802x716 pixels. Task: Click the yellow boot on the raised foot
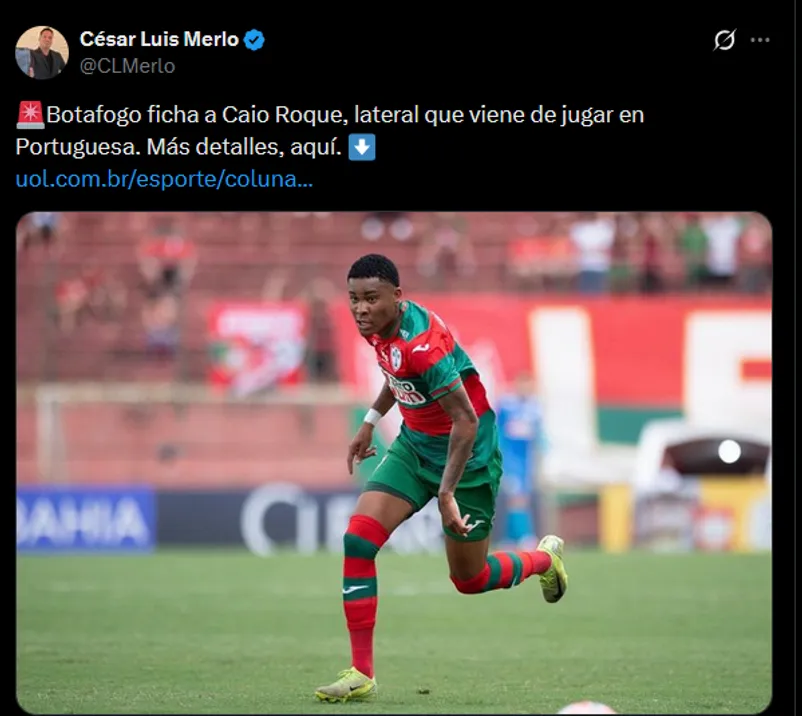click(x=553, y=568)
